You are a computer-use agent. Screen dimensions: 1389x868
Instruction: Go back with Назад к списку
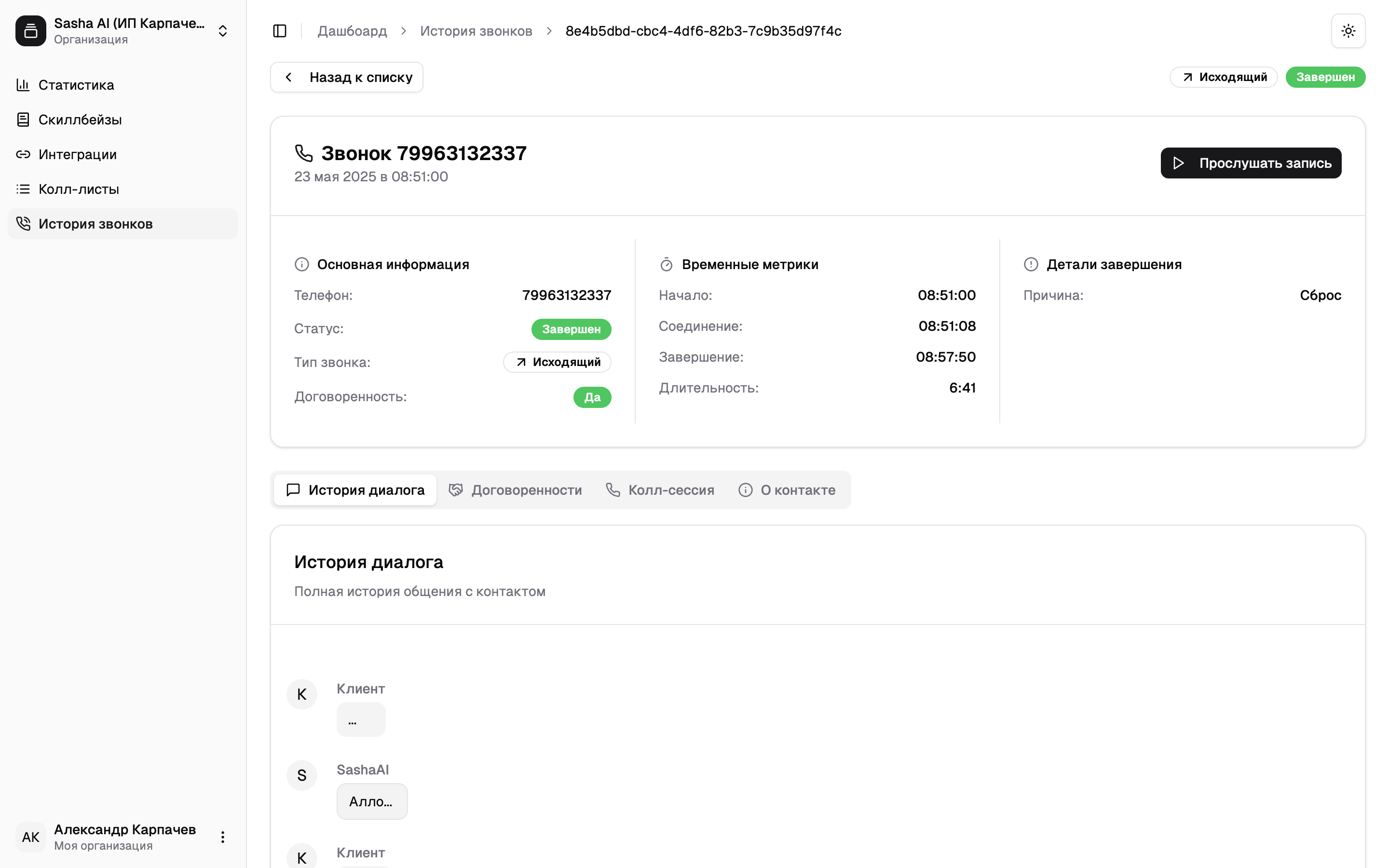coord(347,77)
